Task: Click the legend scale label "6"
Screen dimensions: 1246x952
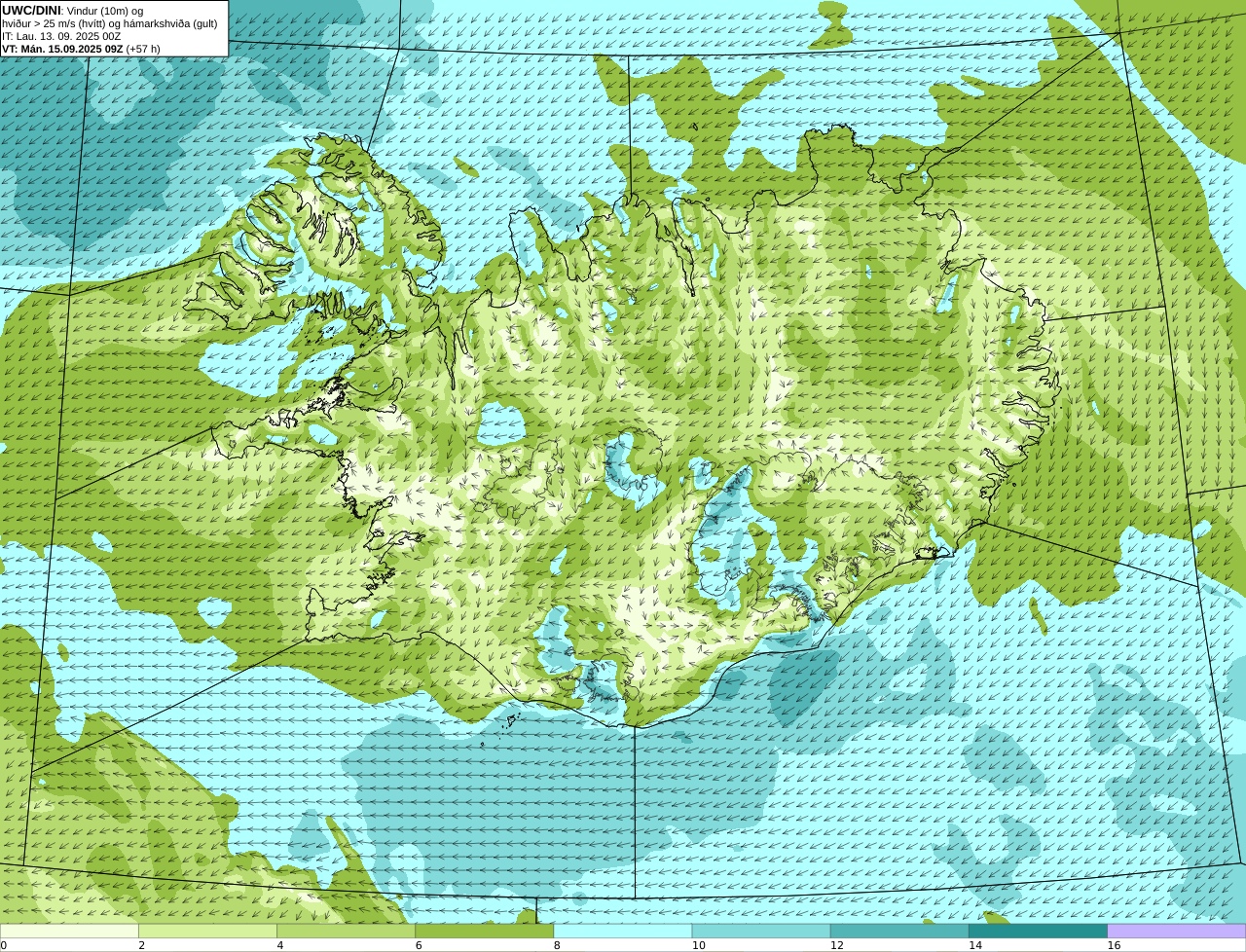Action: (419, 945)
